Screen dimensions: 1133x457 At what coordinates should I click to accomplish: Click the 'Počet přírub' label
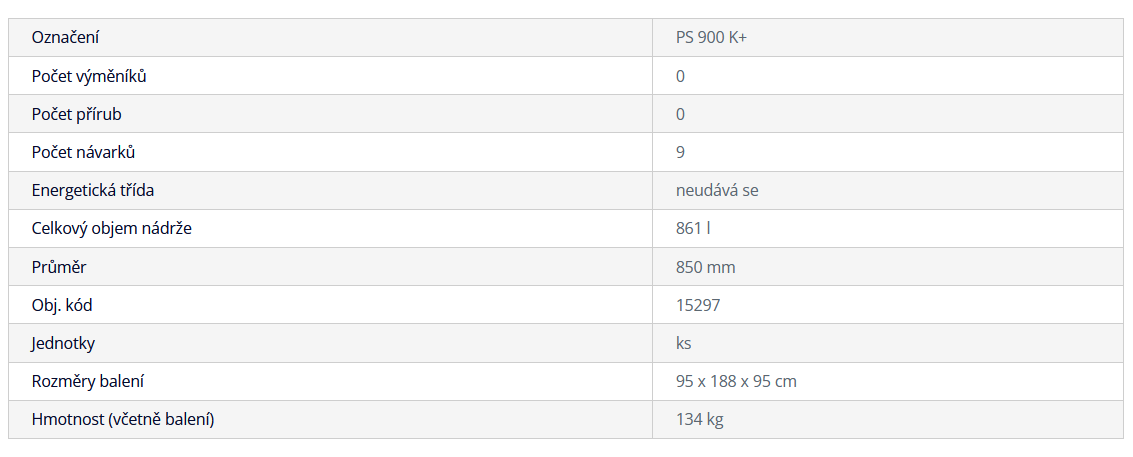coord(76,114)
